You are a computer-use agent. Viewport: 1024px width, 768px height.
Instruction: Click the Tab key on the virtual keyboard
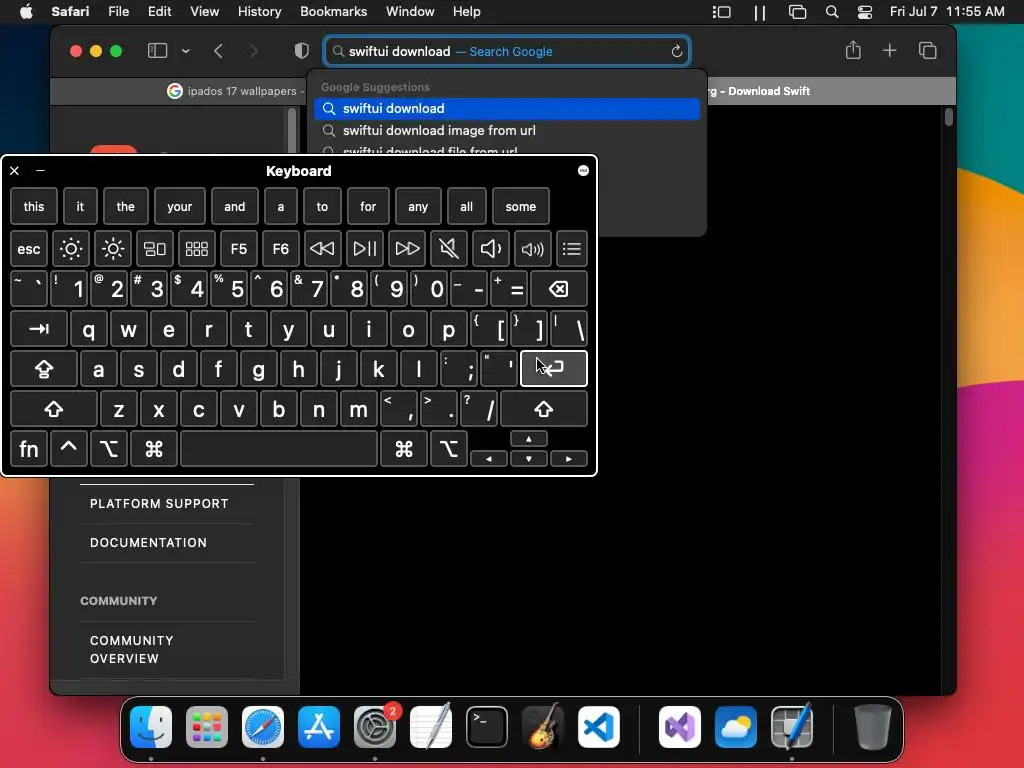(x=39, y=328)
